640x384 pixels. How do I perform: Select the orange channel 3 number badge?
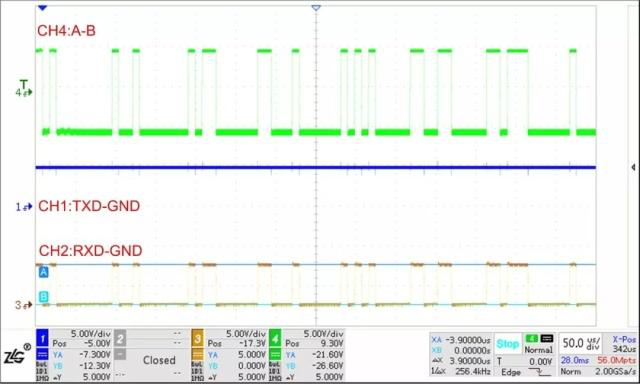198,338
